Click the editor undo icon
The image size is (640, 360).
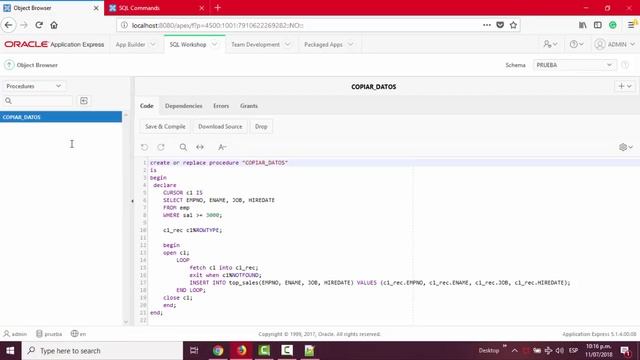click(x=144, y=147)
